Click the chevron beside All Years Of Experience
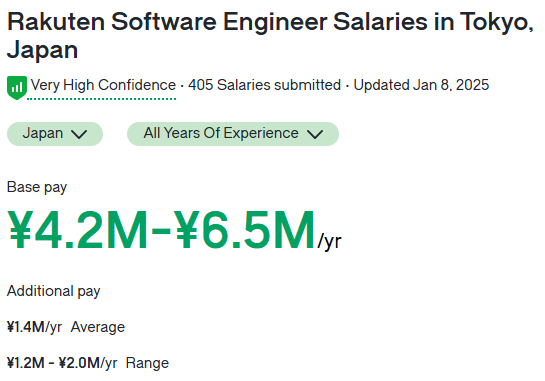The width and height of the screenshot is (545, 381). pyautogui.click(x=315, y=134)
